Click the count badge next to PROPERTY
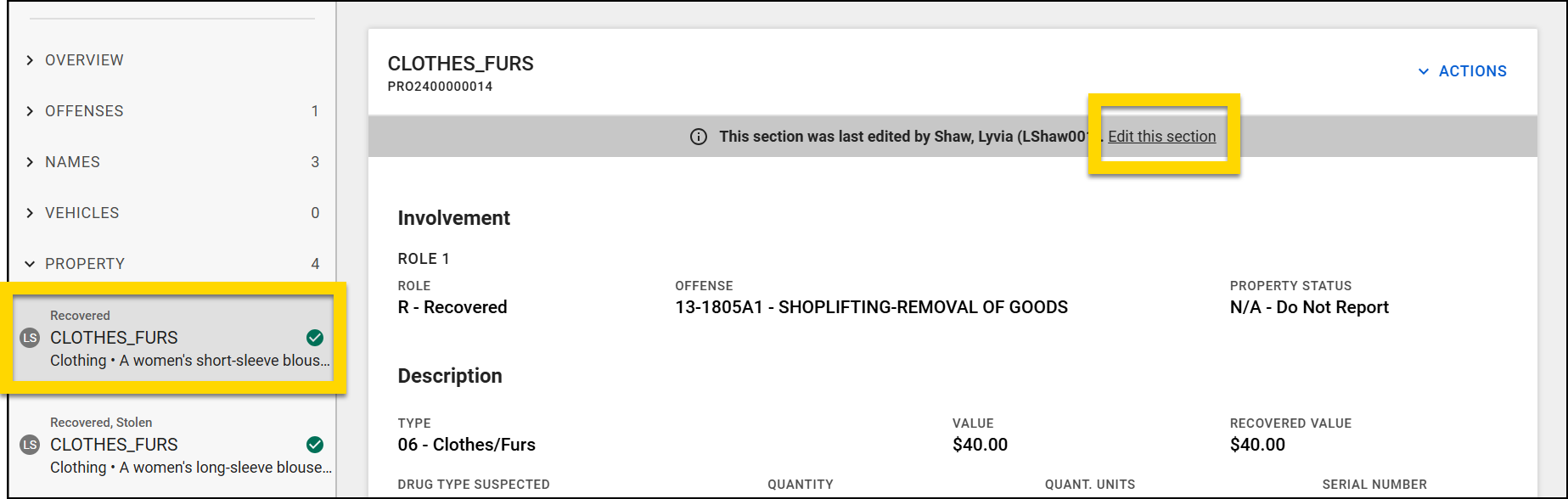 coord(316,263)
